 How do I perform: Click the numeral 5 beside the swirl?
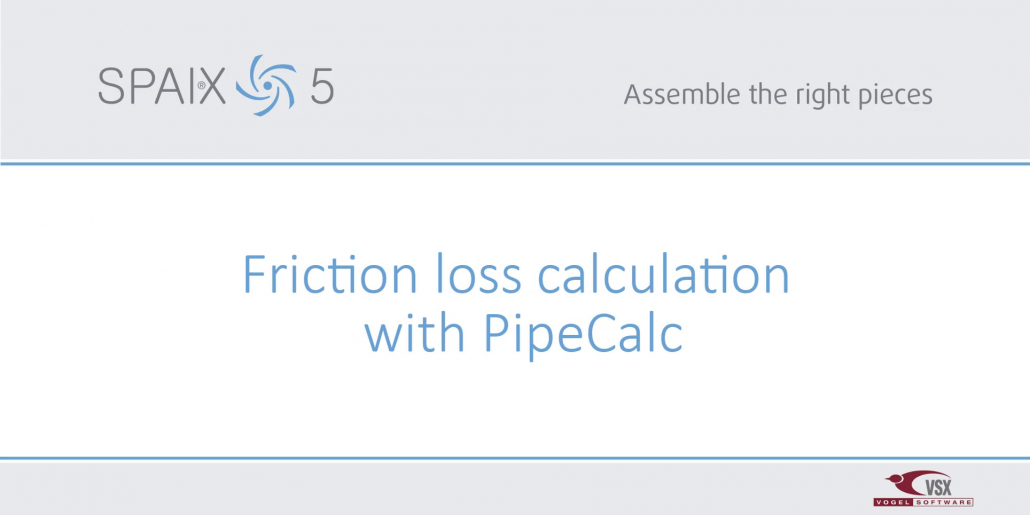pyautogui.click(x=322, y=87)
